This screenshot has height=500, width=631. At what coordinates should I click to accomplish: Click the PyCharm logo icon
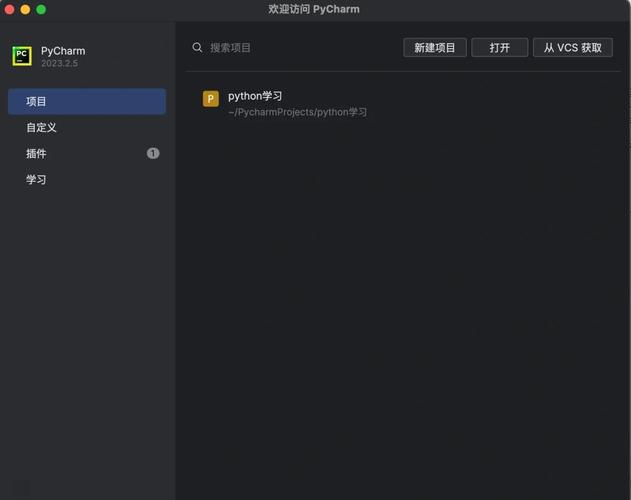[x=22, y=56]
